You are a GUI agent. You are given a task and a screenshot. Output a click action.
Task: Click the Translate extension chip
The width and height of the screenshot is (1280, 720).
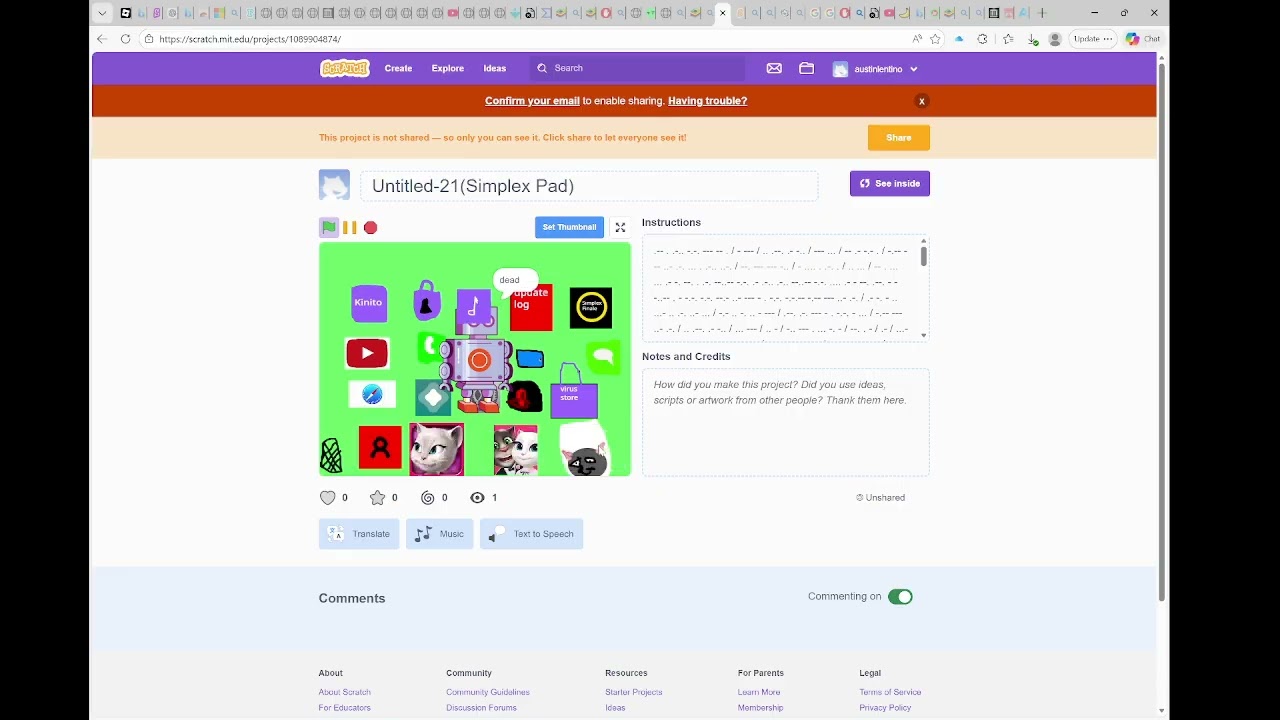coord(359,534)
